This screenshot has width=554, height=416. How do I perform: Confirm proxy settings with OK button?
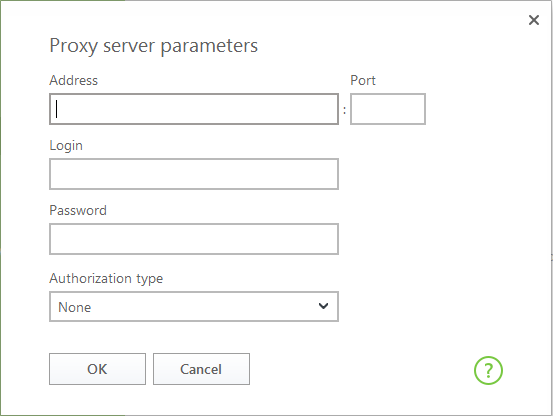click(97, 369)
